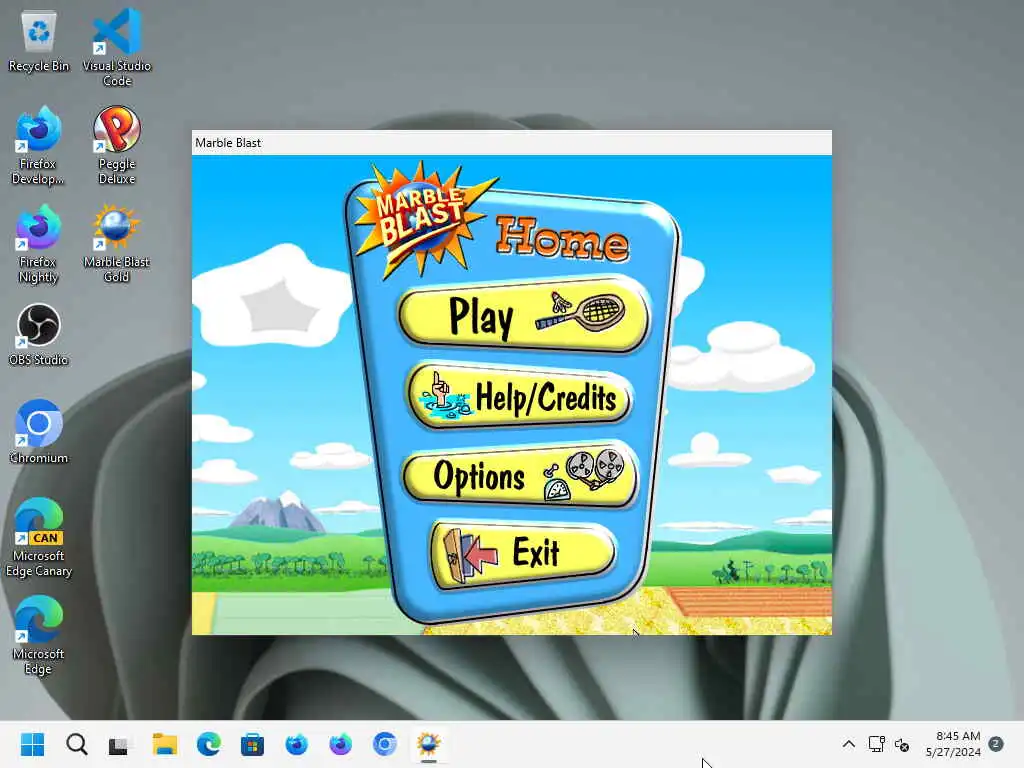Open the Help/Credits screen
This screenshot has height=768, width=1024.
(520, 394)
